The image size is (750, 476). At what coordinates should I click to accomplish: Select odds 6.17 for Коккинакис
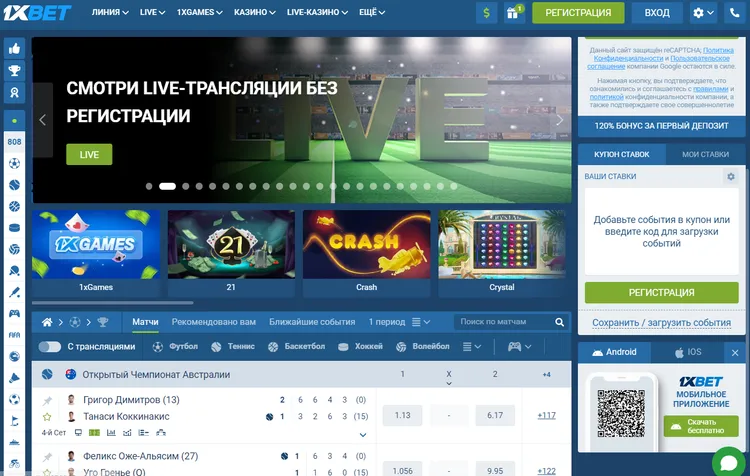495,416
